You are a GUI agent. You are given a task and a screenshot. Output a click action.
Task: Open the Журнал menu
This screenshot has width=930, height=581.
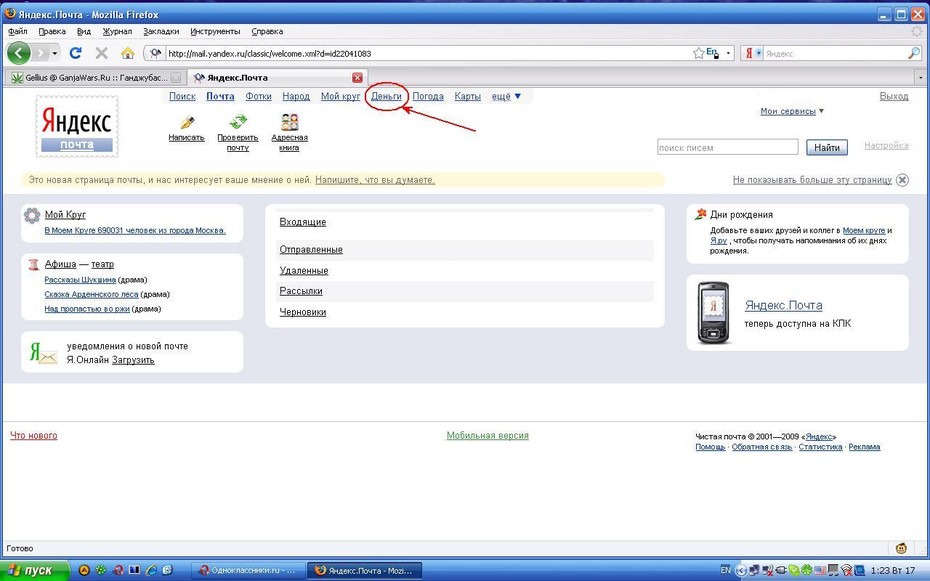tap(117, 31)
